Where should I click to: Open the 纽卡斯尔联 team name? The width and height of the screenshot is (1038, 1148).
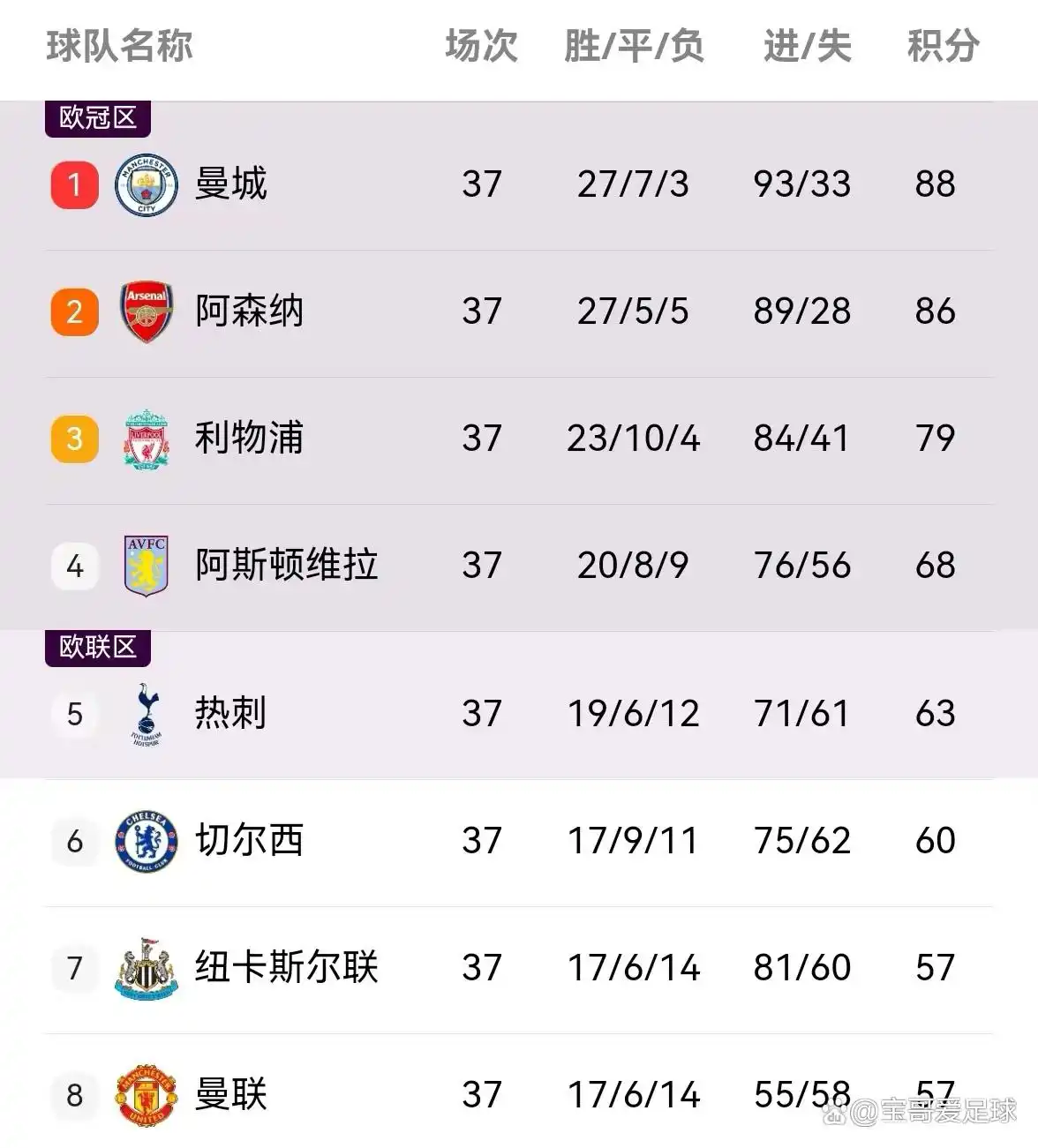point(286,968)
